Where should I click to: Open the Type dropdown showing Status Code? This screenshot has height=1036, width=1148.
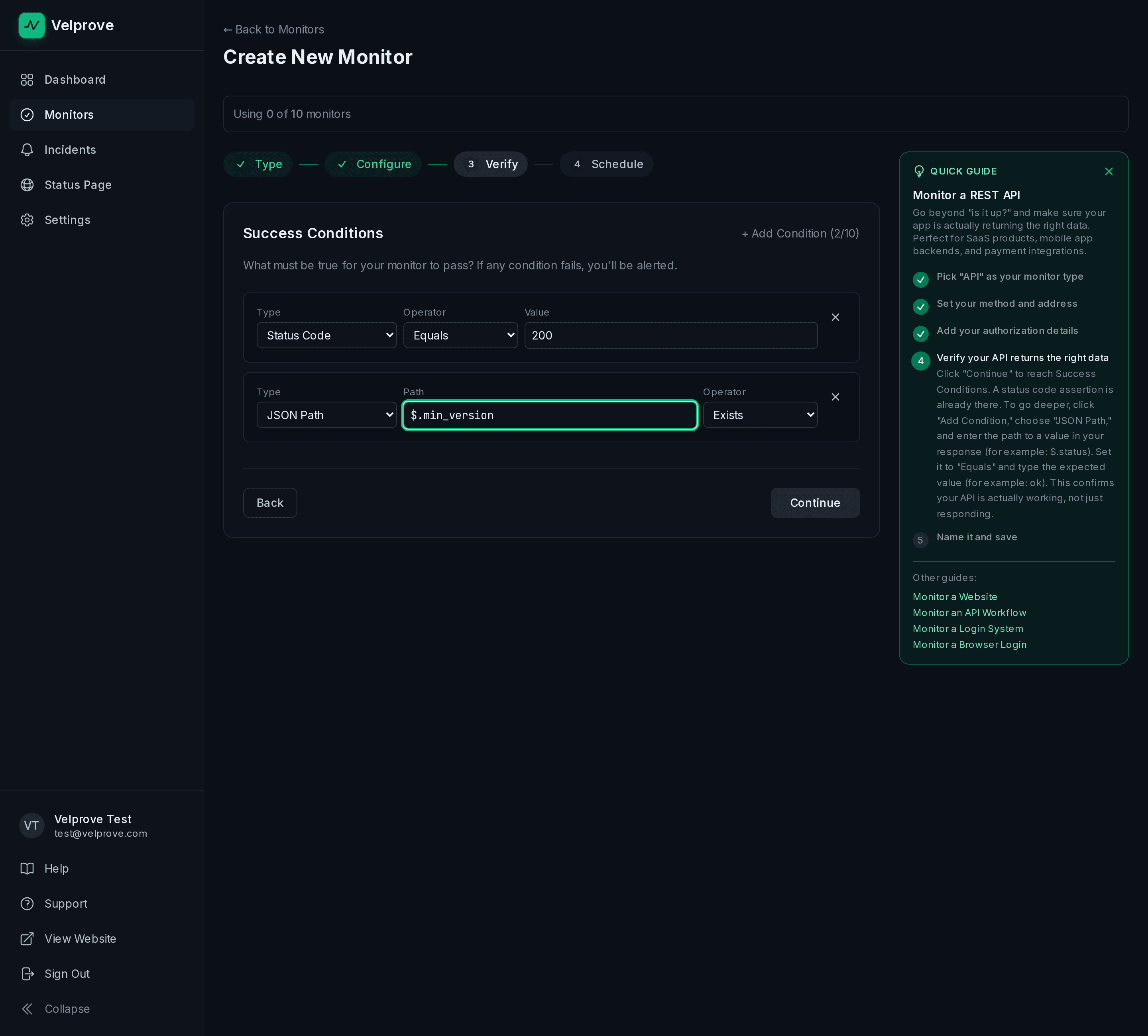tap(326, 335)
